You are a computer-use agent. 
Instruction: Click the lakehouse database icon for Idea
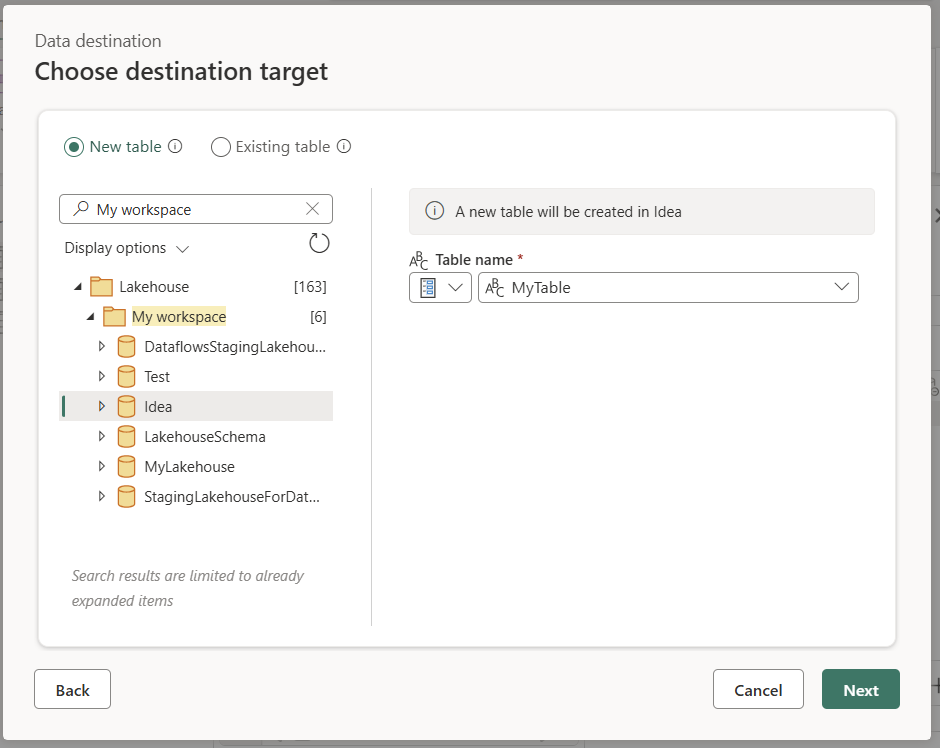point(126,406)
